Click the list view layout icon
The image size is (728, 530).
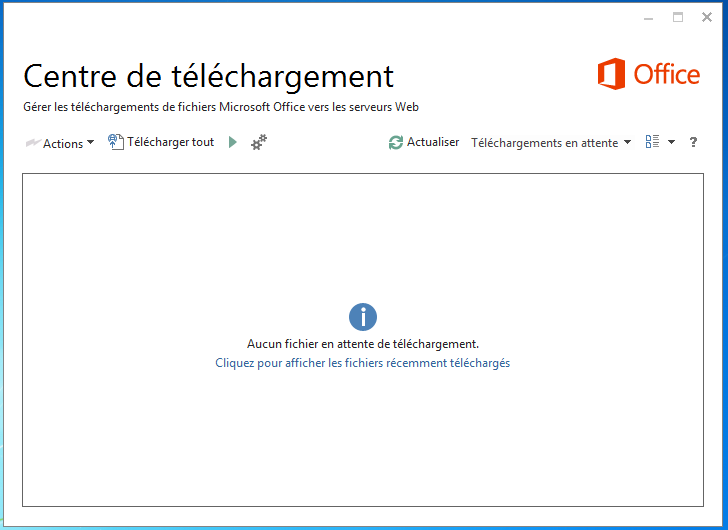(652, 142)
